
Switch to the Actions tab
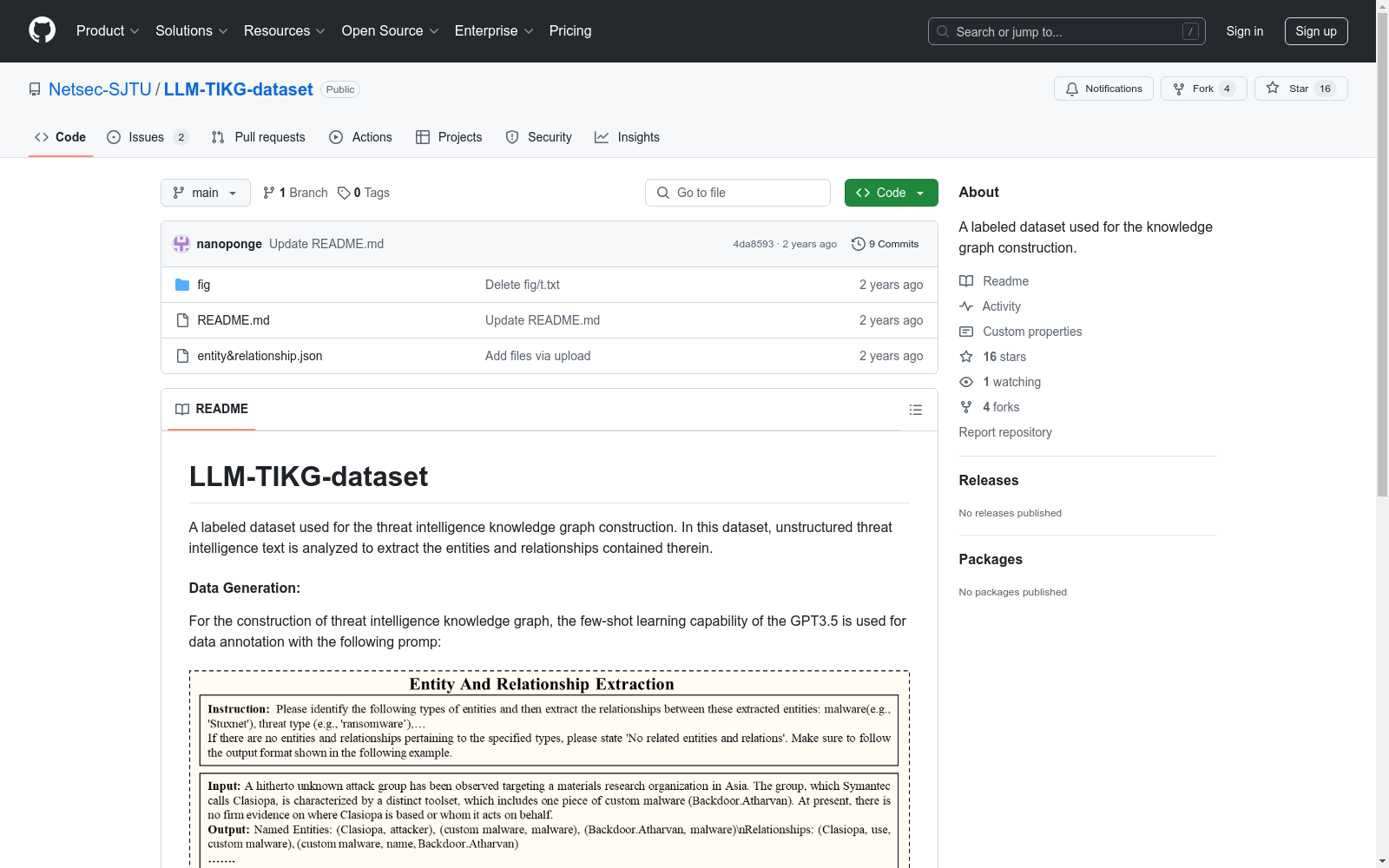pyautogui.click(x=361, y=137)
